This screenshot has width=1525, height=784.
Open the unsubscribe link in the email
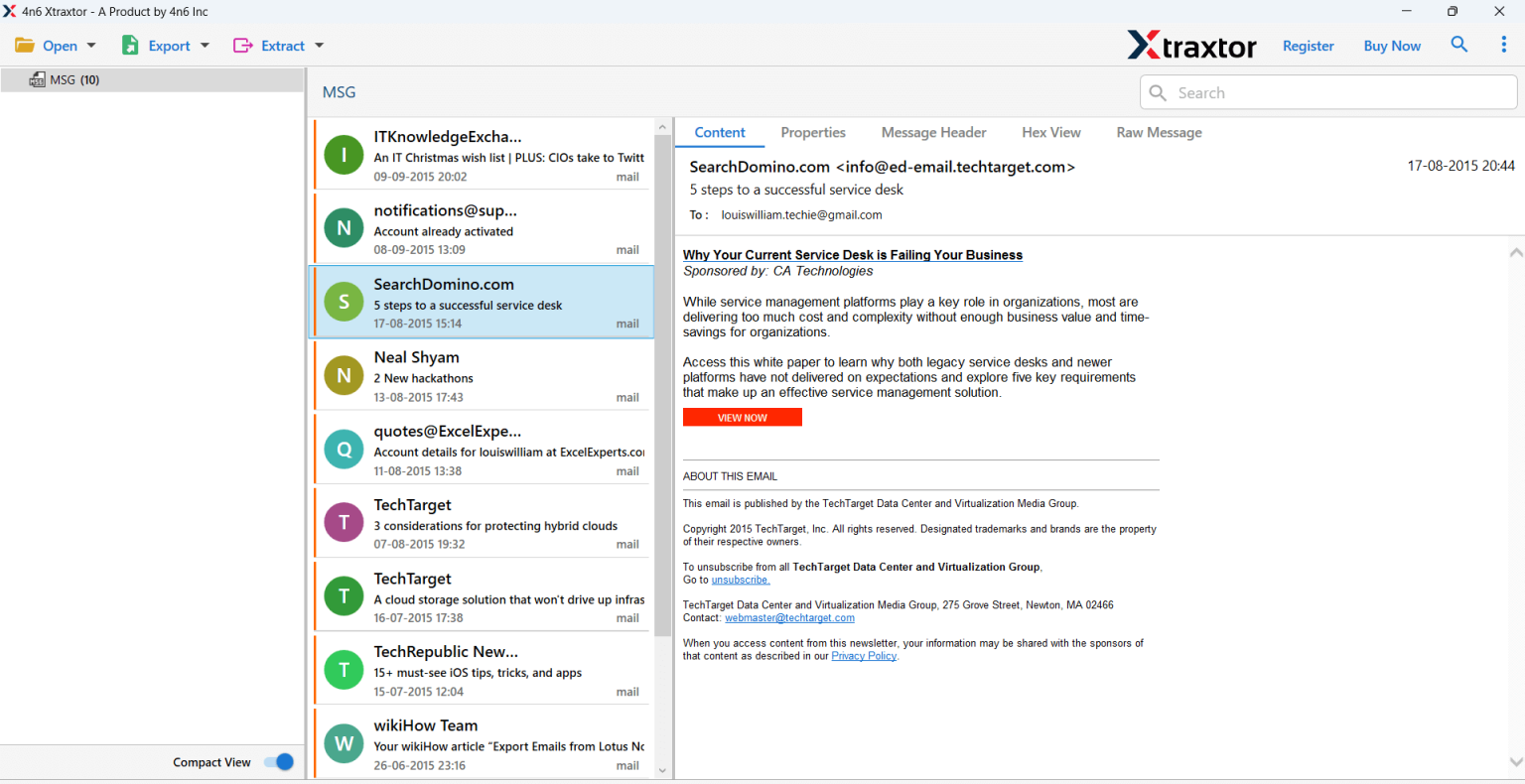click(x=739, y=579)
